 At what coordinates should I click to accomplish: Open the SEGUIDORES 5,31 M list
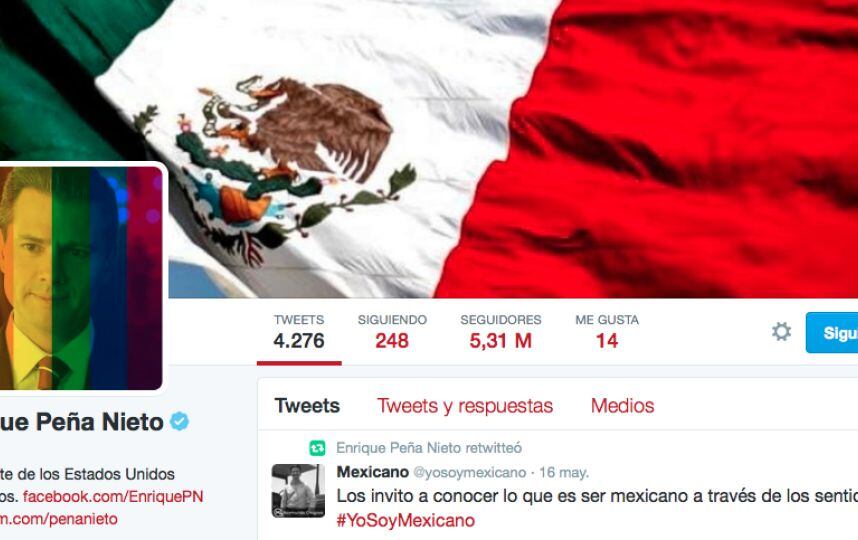pyautogui.click(x=501, y=332)
